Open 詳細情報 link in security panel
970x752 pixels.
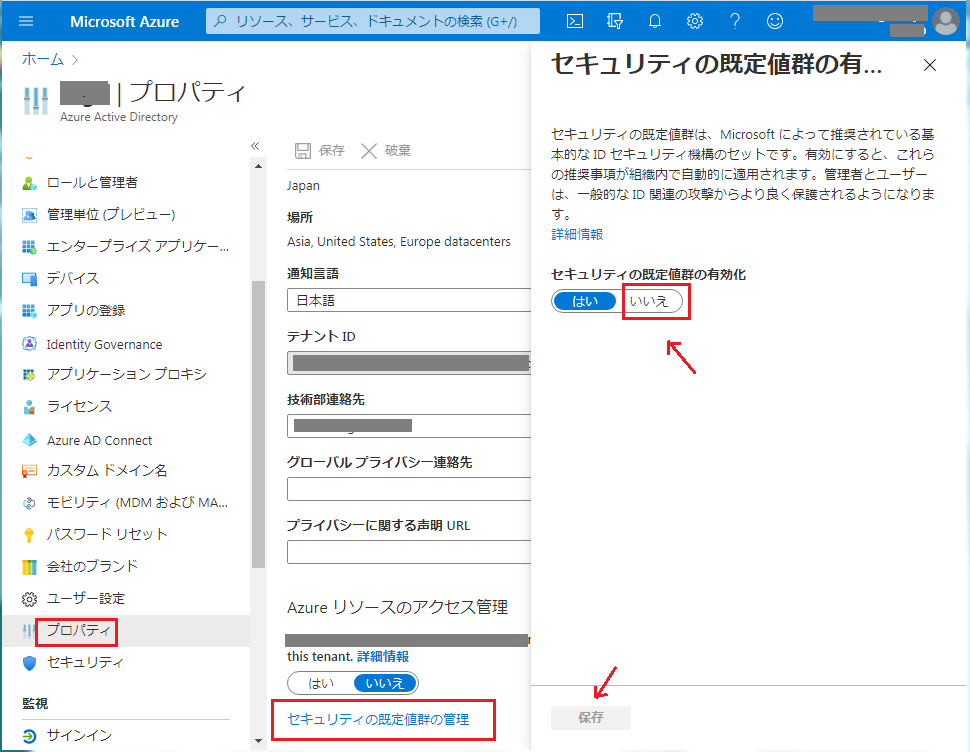577,234
